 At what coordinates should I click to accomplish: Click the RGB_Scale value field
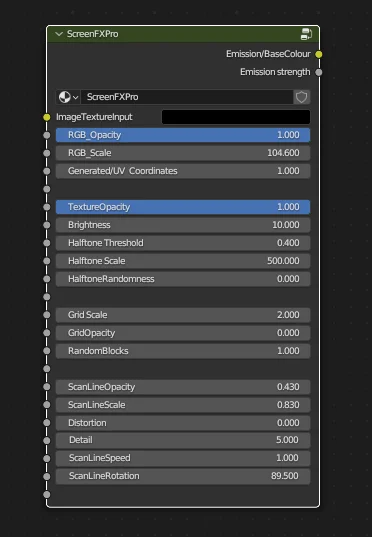point(183,153)
